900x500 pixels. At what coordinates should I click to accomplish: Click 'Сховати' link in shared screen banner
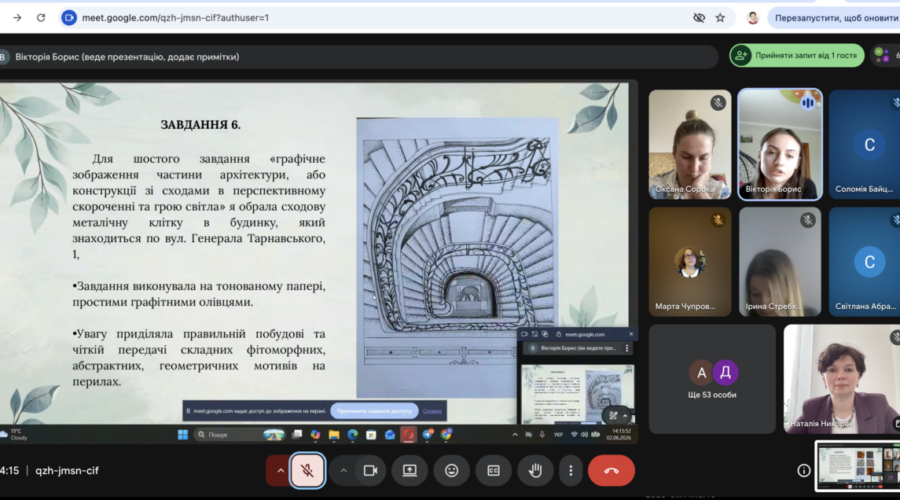click(432, 411)
